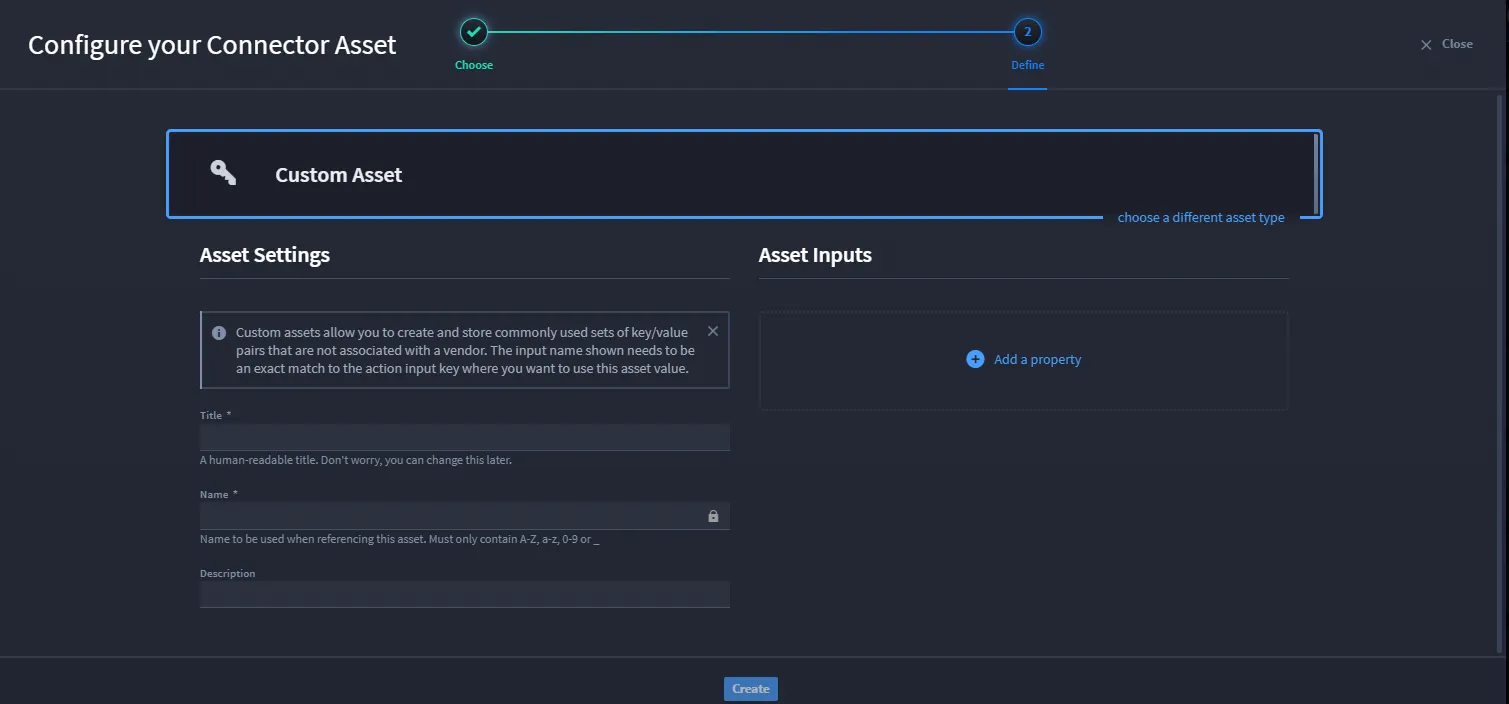Click 'choose a different asset type' link
The width and height of the screenshot is (1509, 704).
tap(1201, 217)
